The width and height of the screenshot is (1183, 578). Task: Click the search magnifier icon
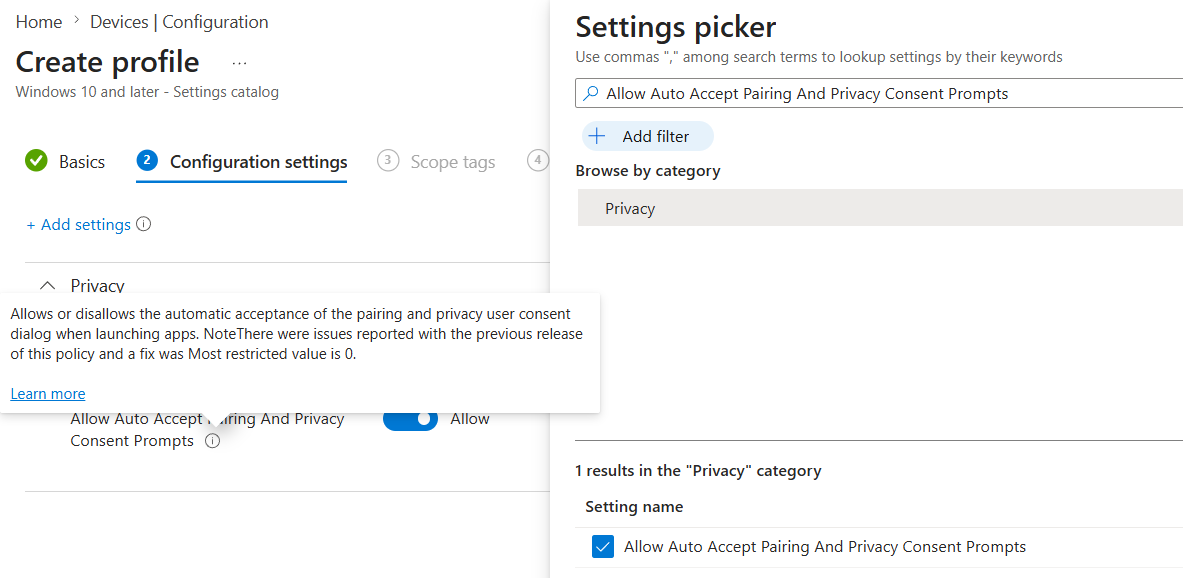point(592,93)
